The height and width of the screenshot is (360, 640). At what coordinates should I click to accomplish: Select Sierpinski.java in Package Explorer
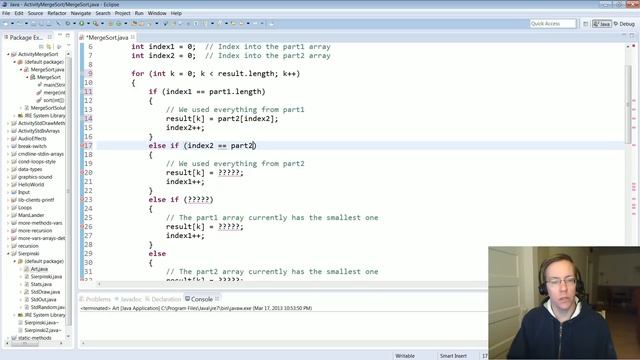[46, 277]
